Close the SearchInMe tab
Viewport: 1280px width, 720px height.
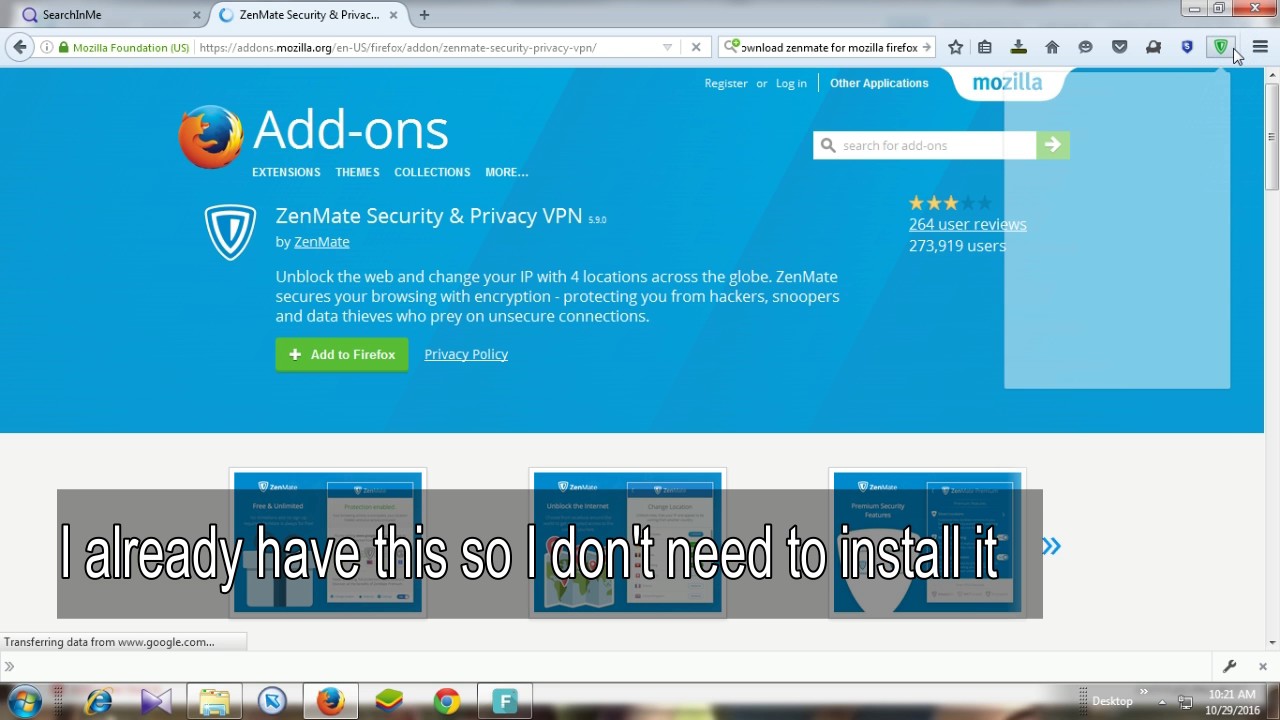pyautogui.click(x=196, y=15)
